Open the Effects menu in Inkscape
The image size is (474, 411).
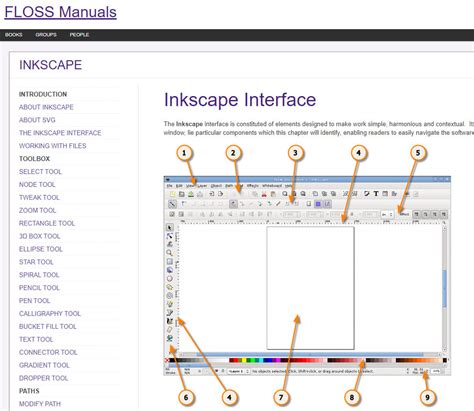[253, 186]
